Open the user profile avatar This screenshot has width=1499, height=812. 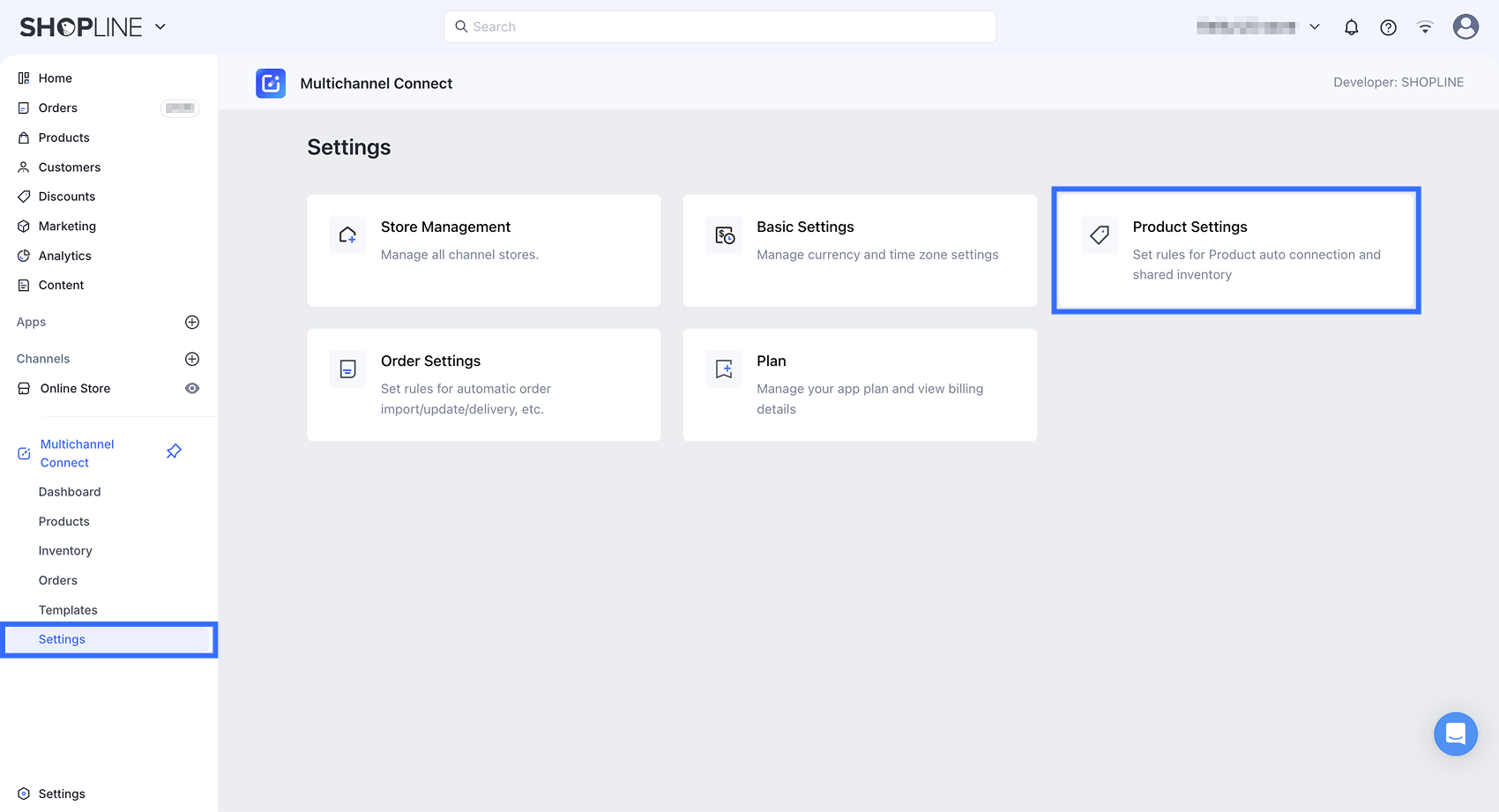coord(1465,27)
